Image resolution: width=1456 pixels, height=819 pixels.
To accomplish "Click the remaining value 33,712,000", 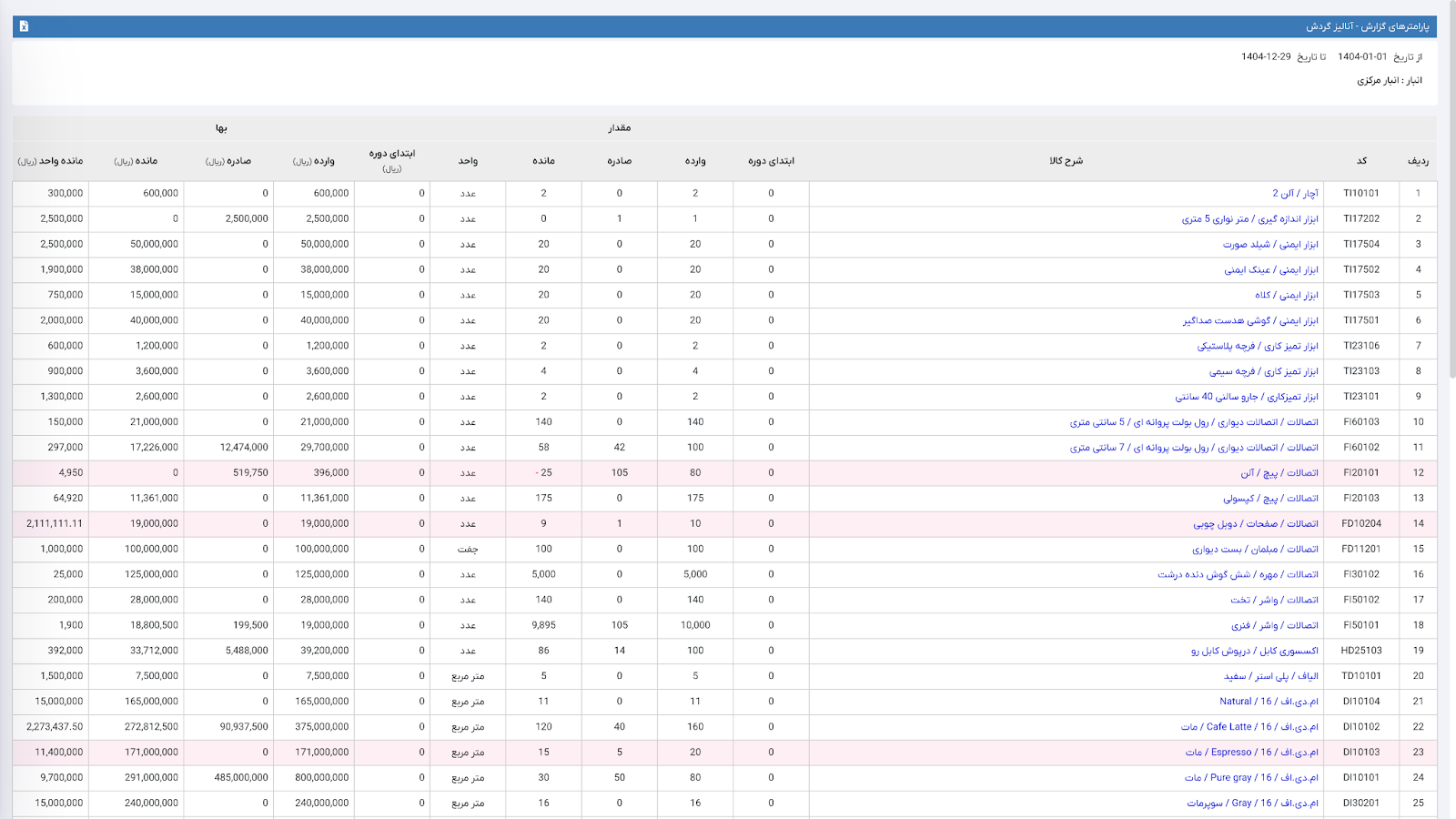I will (155, 651).
